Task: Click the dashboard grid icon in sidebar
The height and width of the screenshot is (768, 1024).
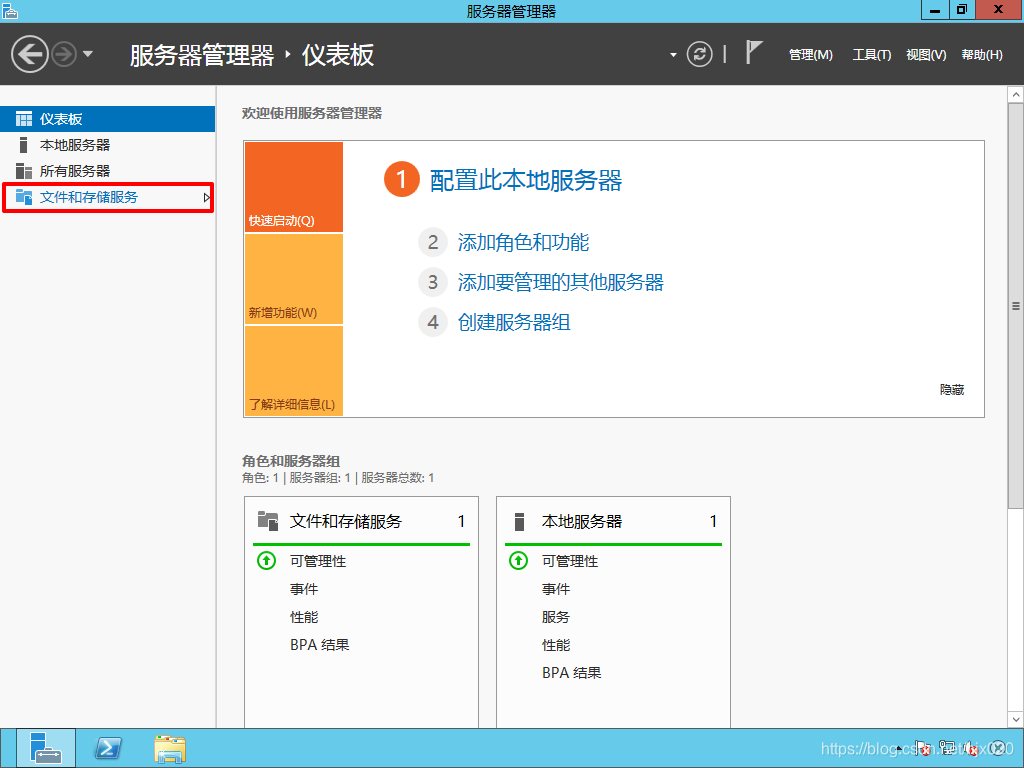Action: tap(24, 119)
